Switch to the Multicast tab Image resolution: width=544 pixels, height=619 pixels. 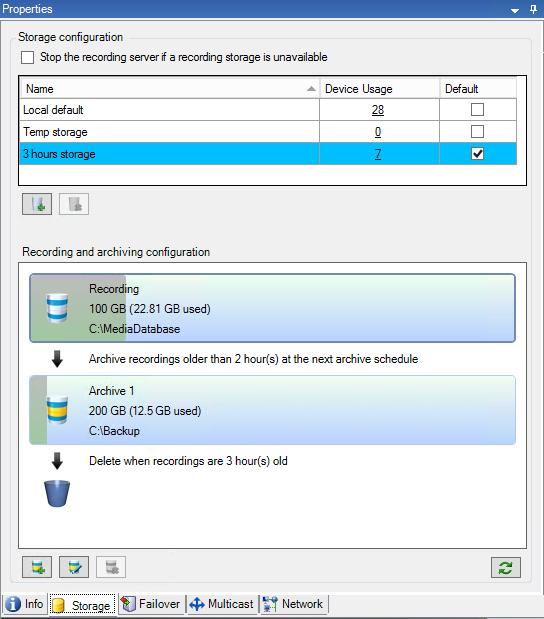(x=221, y=604)
